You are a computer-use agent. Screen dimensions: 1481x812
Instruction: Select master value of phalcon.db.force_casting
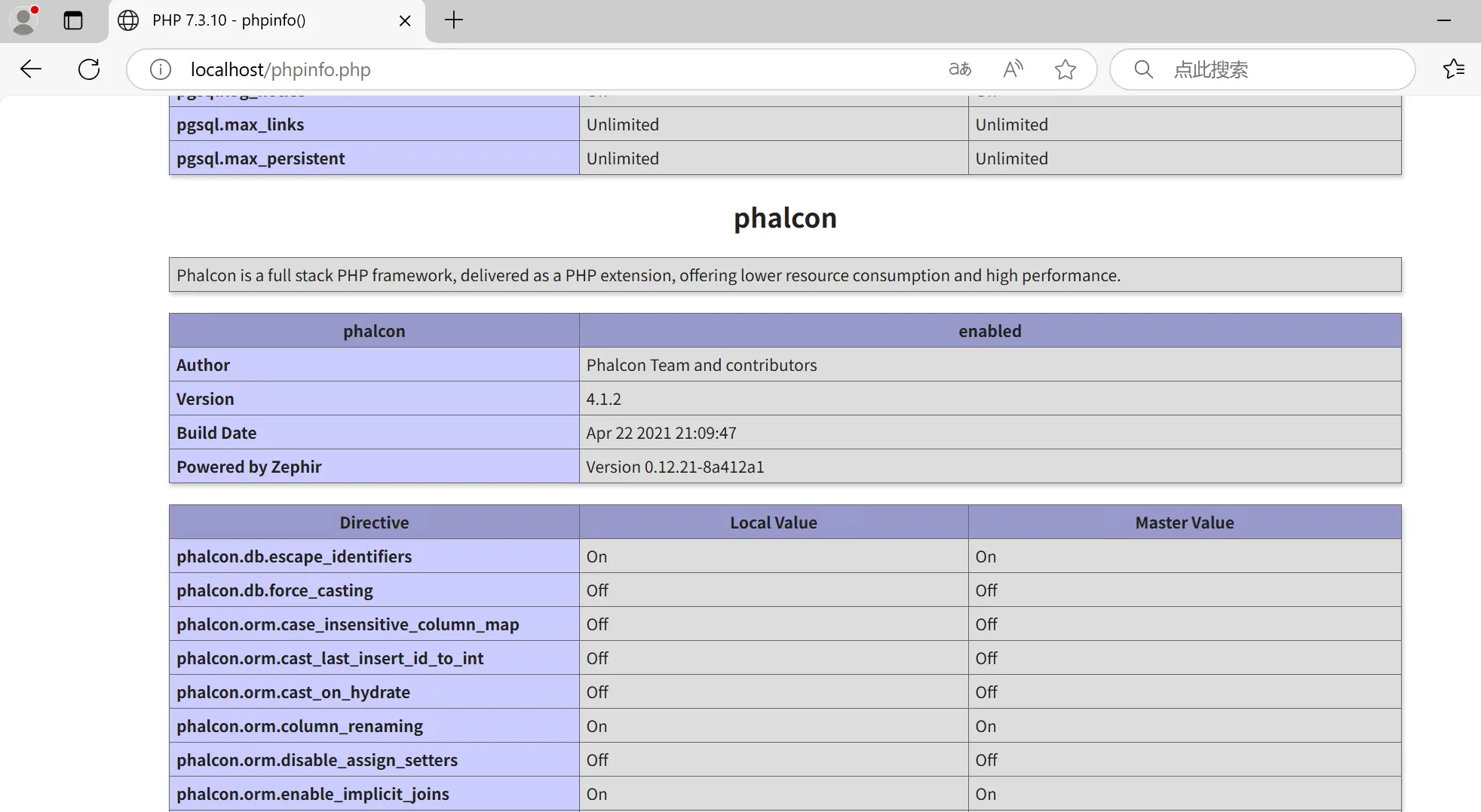986,590
